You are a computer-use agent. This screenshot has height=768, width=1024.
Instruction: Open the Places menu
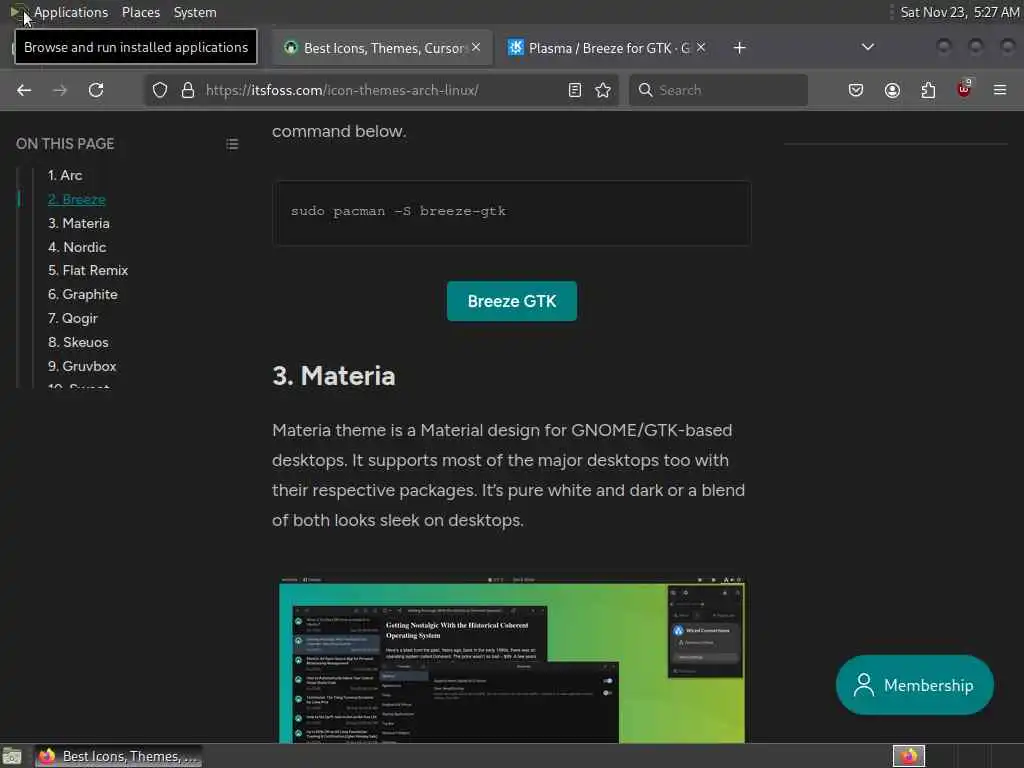[140, 12]
